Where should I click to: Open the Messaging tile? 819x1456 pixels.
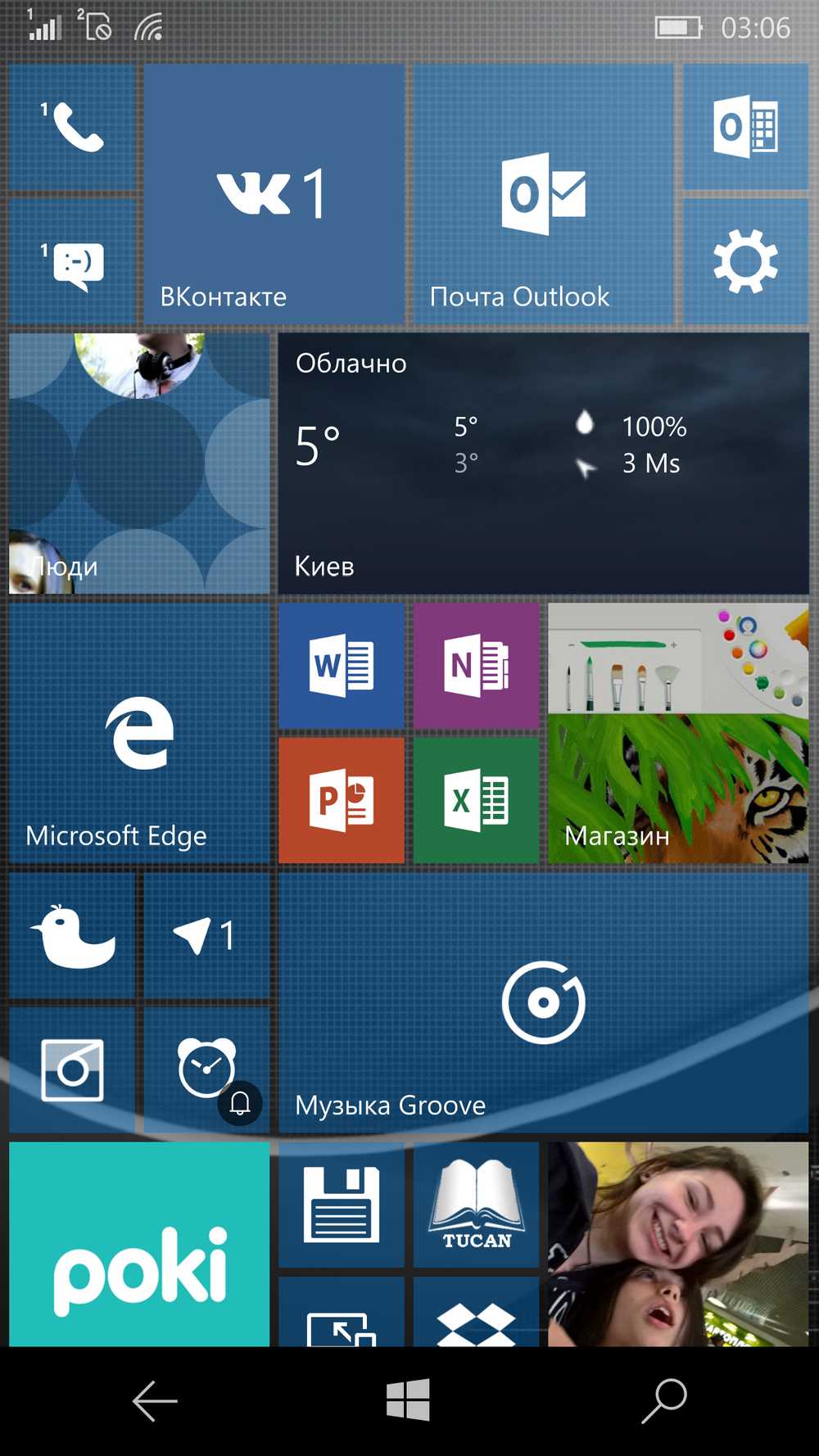click(72, 261)
